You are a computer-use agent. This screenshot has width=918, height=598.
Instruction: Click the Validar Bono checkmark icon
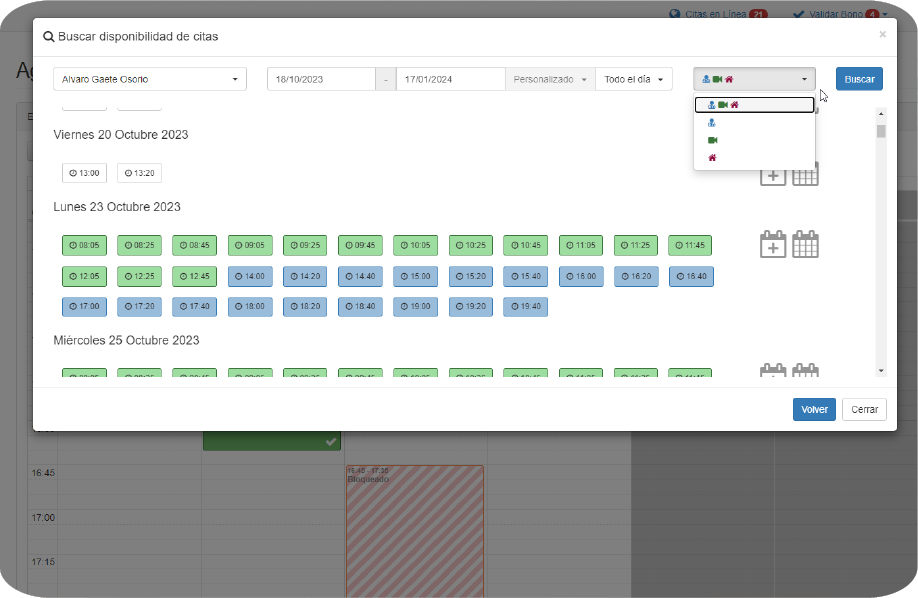798,14
